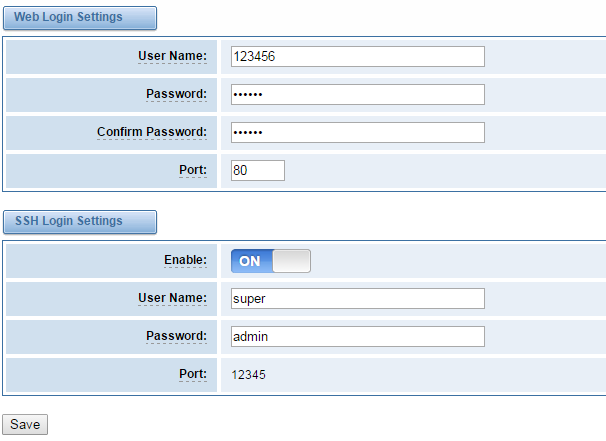Focus the SSH Password field containing admin
This screenshot has width=606, height=441.
[357, 336]
